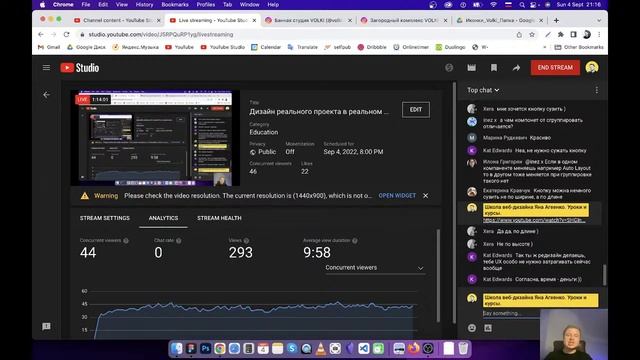Click the EDIT button for stream details

tap(416, 110)
